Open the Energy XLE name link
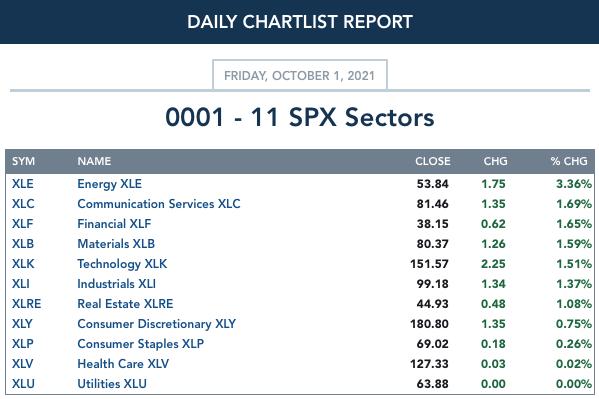The height and width of the screenshot is (399, 599). (109, 184)
